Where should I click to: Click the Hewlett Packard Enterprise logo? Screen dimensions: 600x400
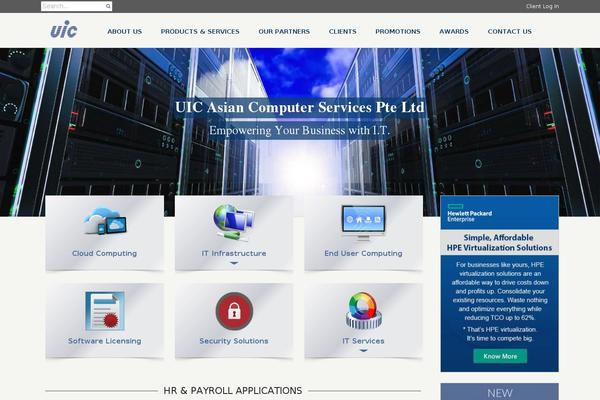(x=470, y=214)
